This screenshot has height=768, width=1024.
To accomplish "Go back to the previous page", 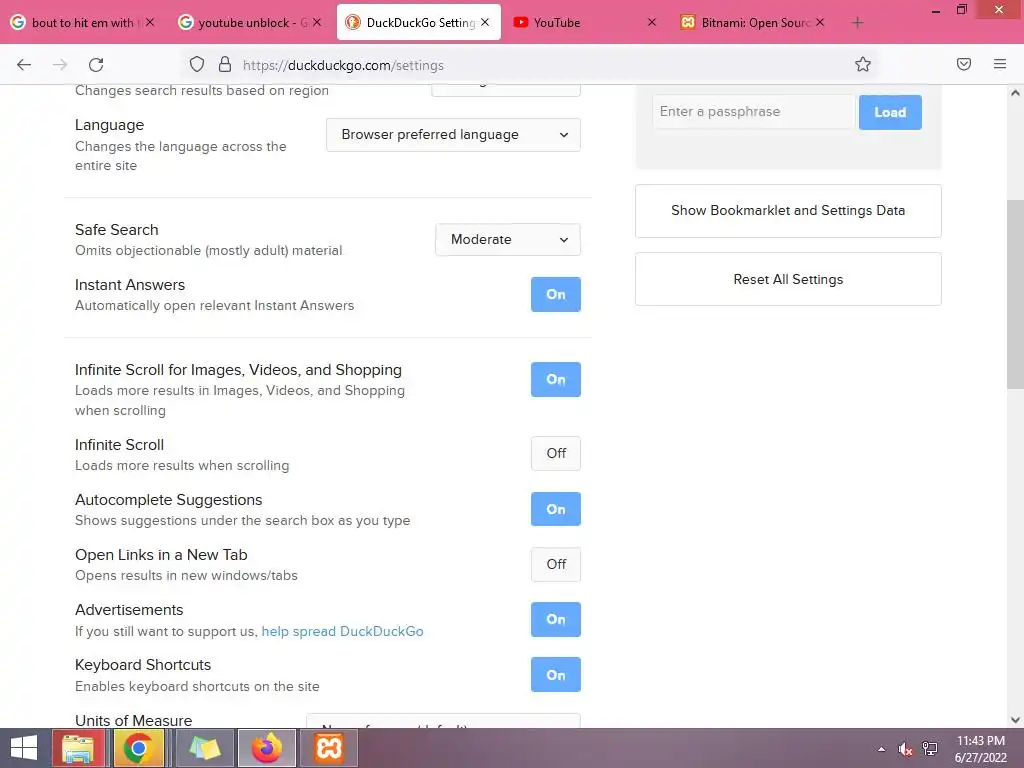I will (24, 65).
